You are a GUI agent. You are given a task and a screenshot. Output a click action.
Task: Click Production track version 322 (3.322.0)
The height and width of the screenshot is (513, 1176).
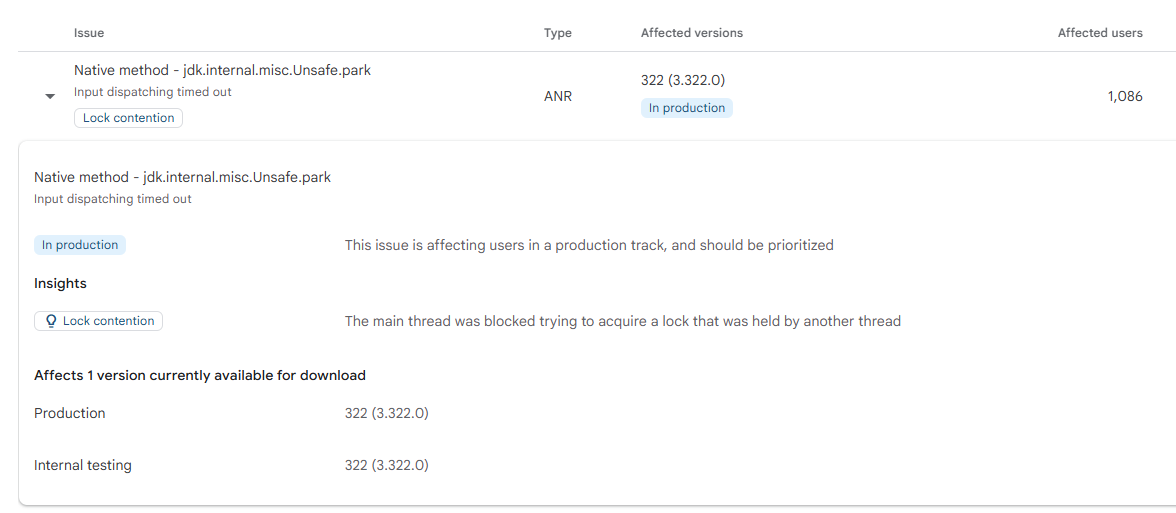point(386,413)
